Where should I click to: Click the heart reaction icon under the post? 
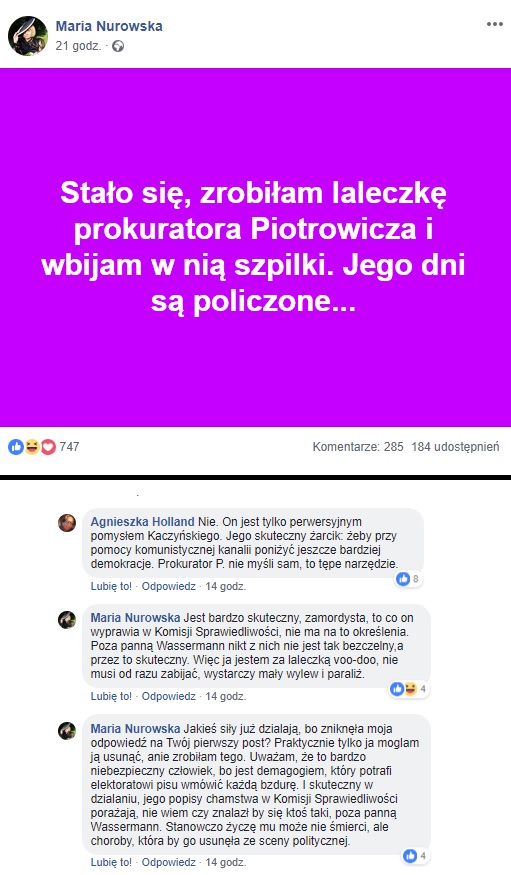[x=49, y=446]
